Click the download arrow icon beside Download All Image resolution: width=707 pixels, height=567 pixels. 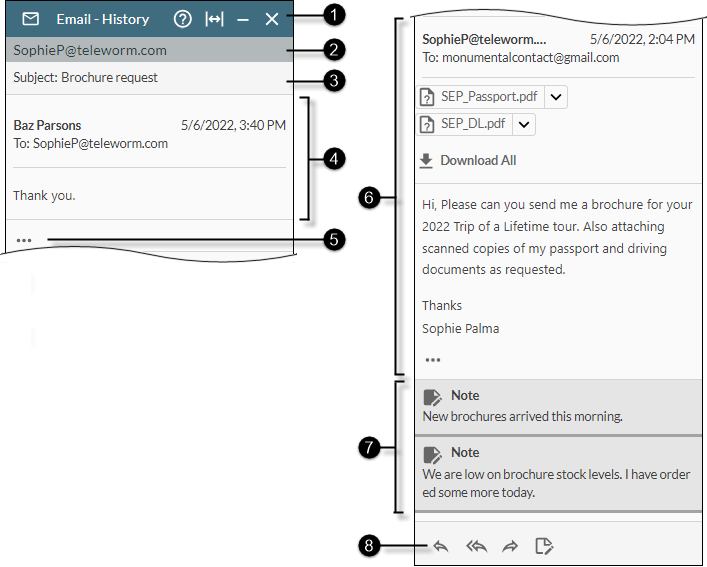coord(426,160)
